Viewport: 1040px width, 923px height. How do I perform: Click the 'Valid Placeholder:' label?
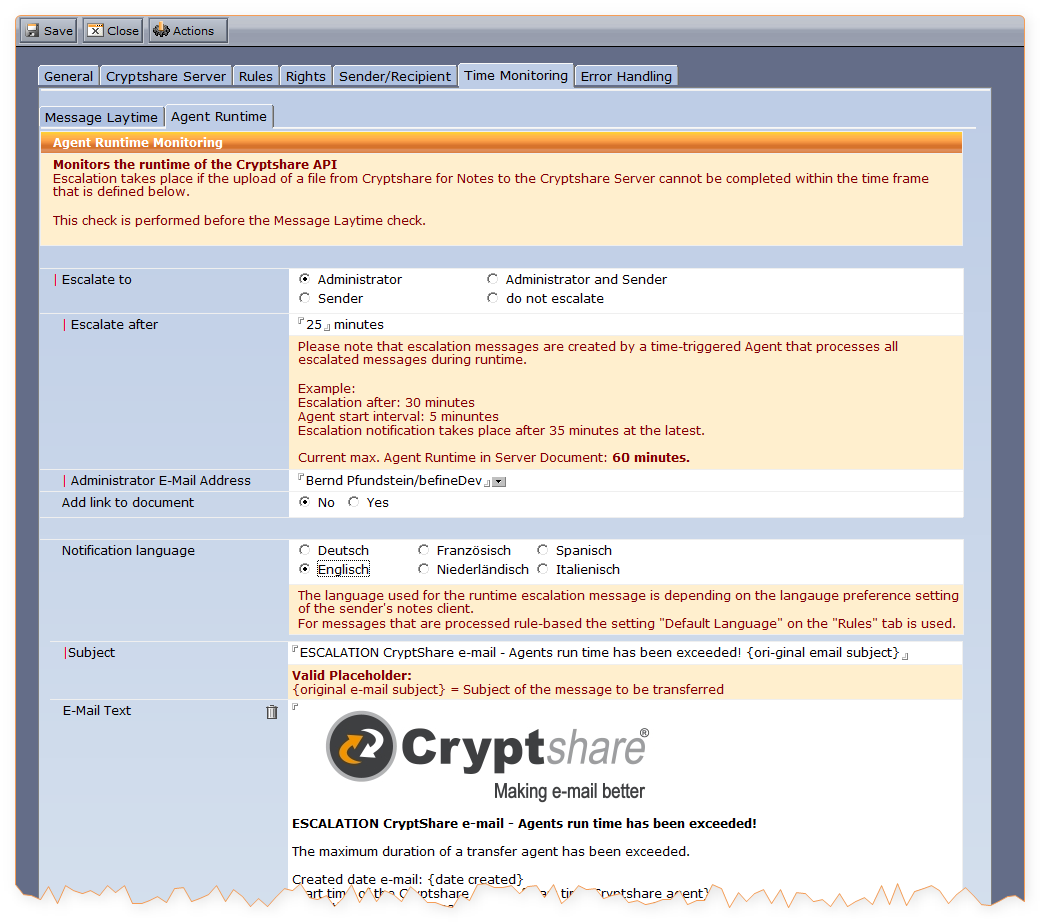click(x=352, y=676)
